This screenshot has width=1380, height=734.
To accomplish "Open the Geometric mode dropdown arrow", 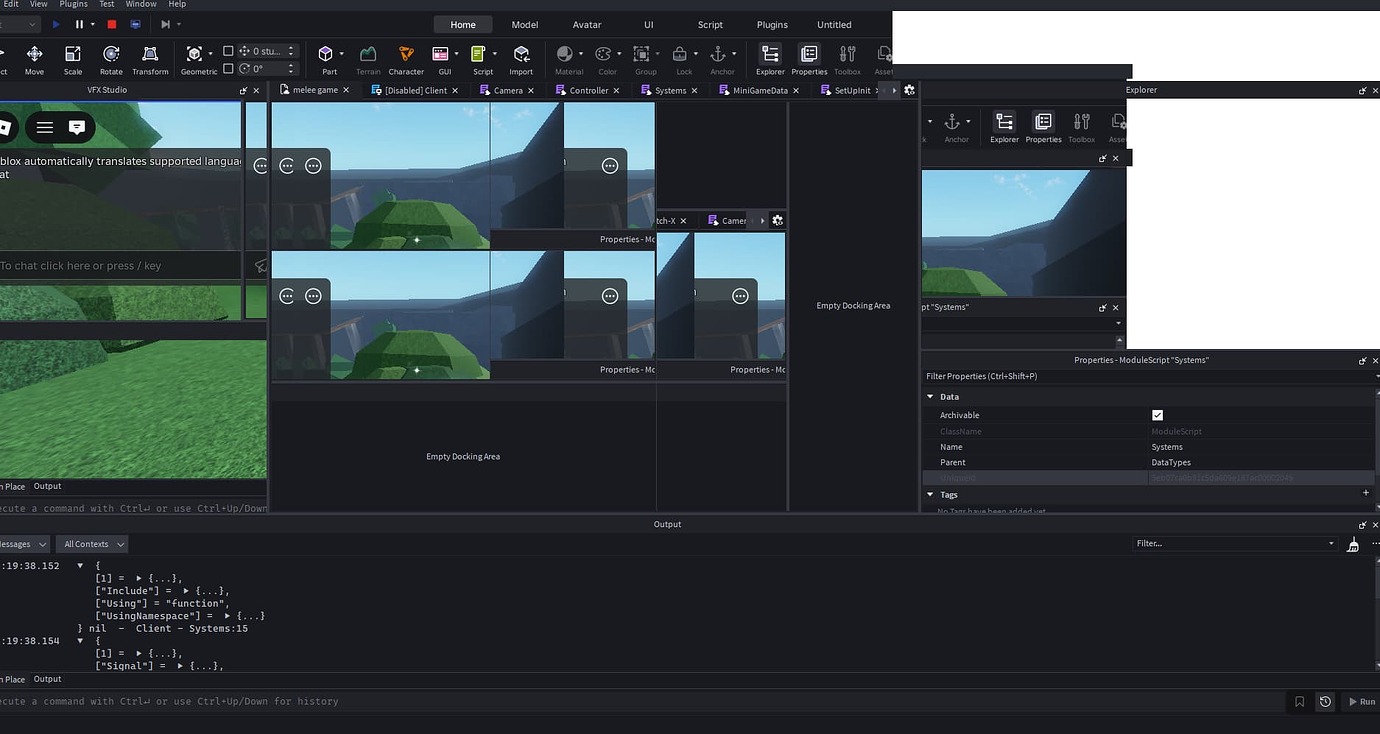I will [x=210, y=53].
